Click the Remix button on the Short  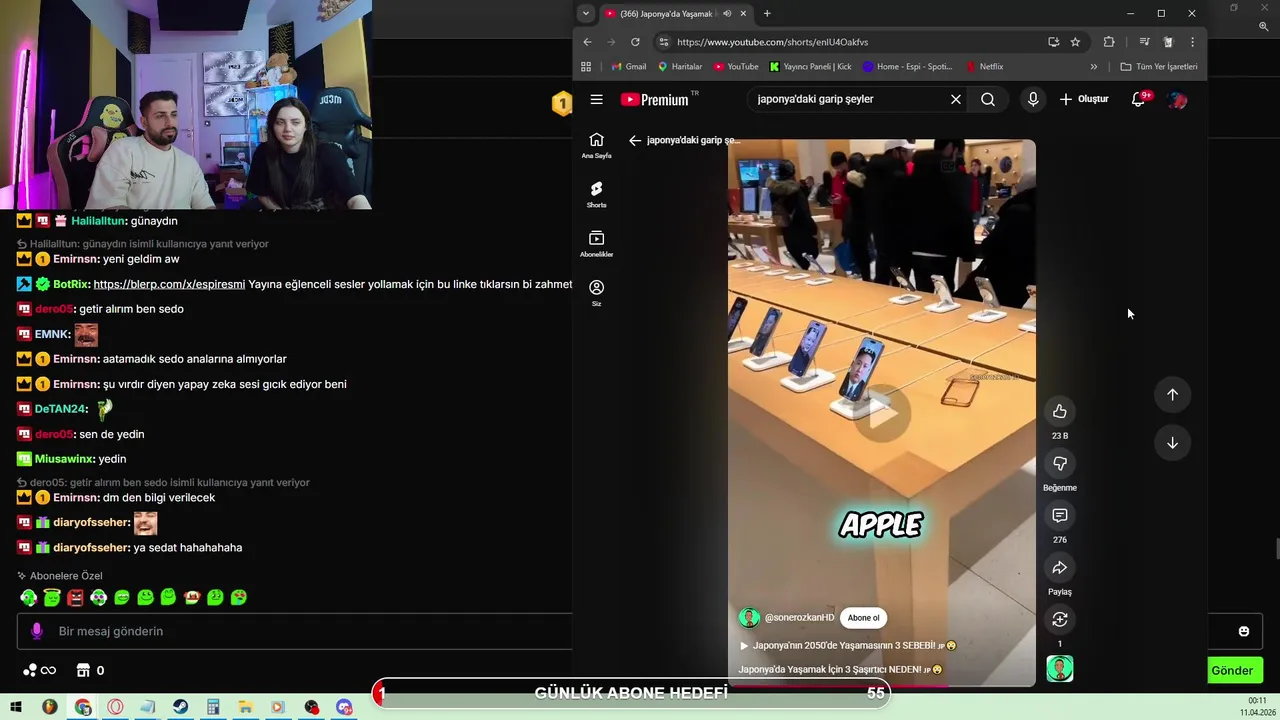click(x=1060, y=619)
